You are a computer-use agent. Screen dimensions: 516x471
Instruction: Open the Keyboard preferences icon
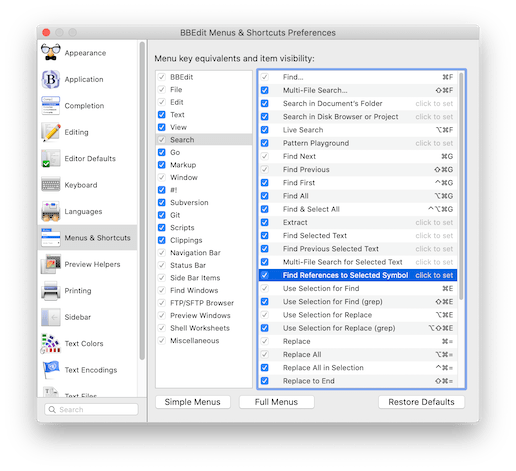(51, 185)
